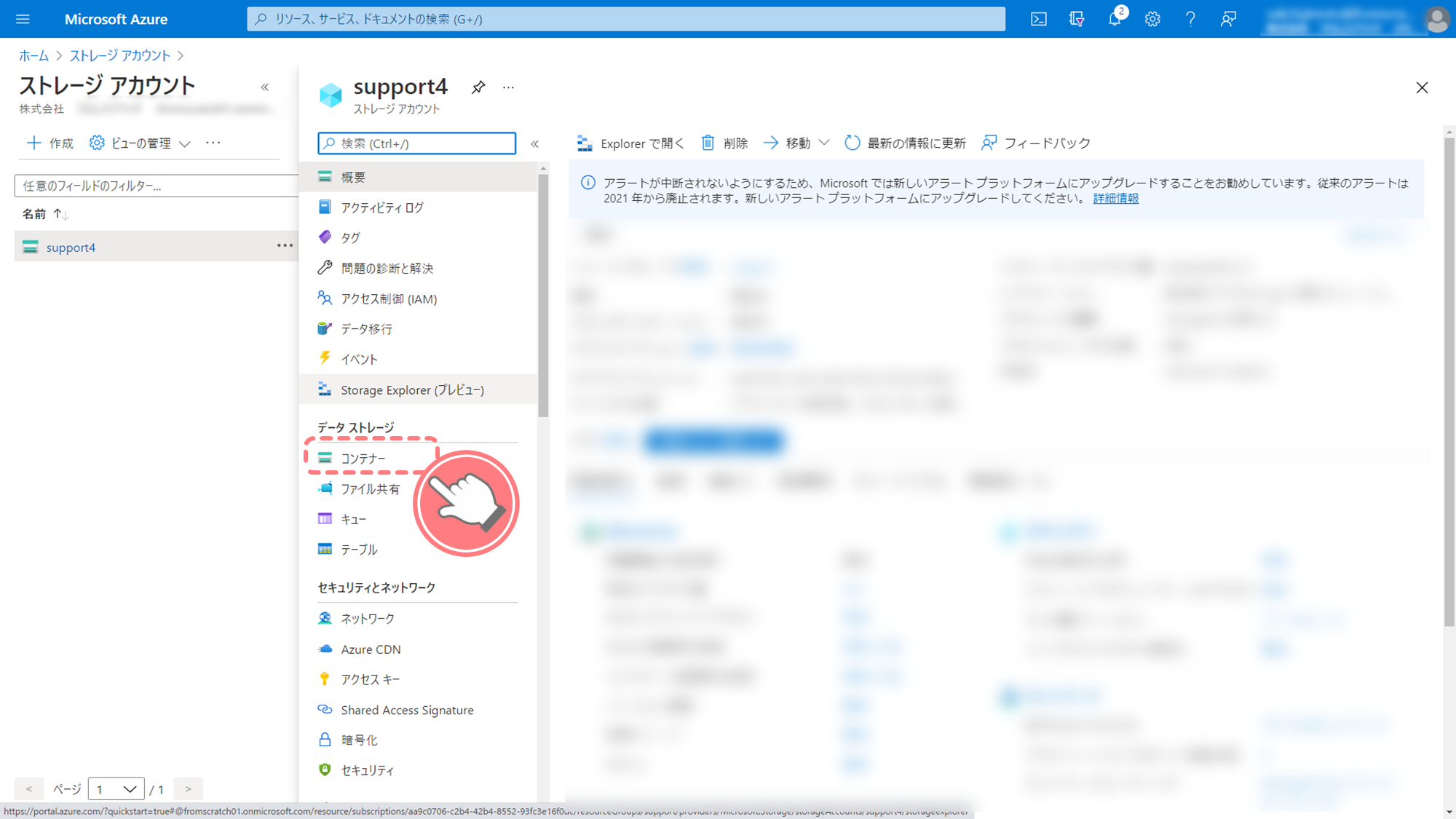The height and width of the screenshot is (819, 1456).
Task: Open Storage Explorer (プレビュー) menu item
Action: [418, 389]
